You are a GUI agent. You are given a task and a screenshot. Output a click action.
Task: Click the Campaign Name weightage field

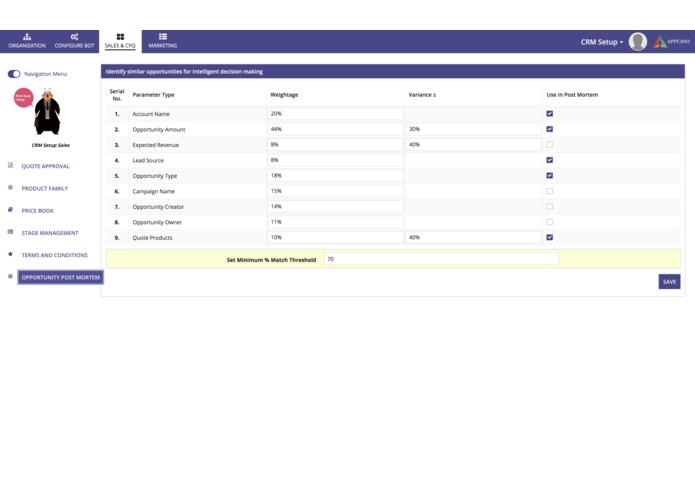(x=336, y=191)
